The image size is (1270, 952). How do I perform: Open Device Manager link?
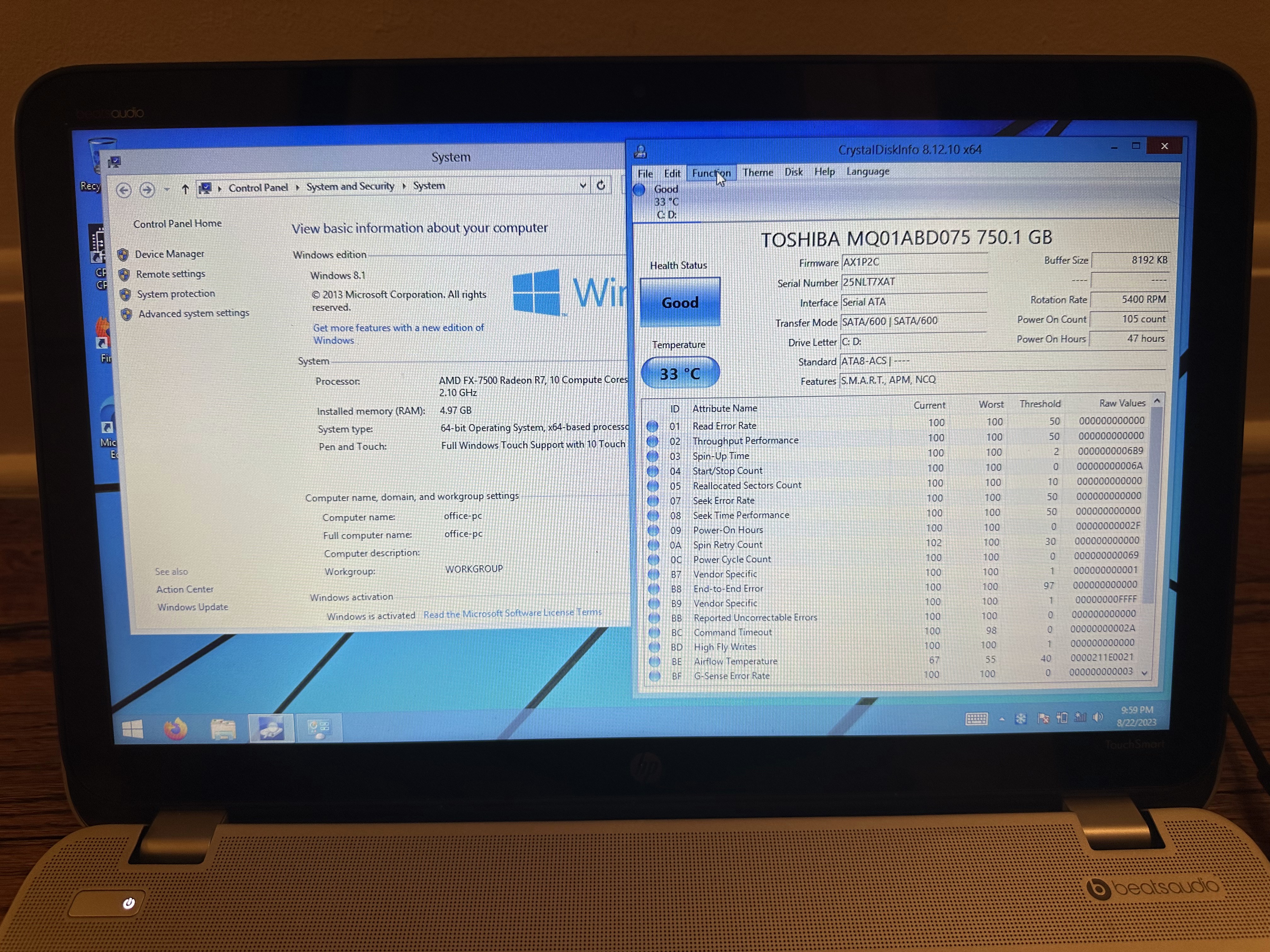coord(169,254)
